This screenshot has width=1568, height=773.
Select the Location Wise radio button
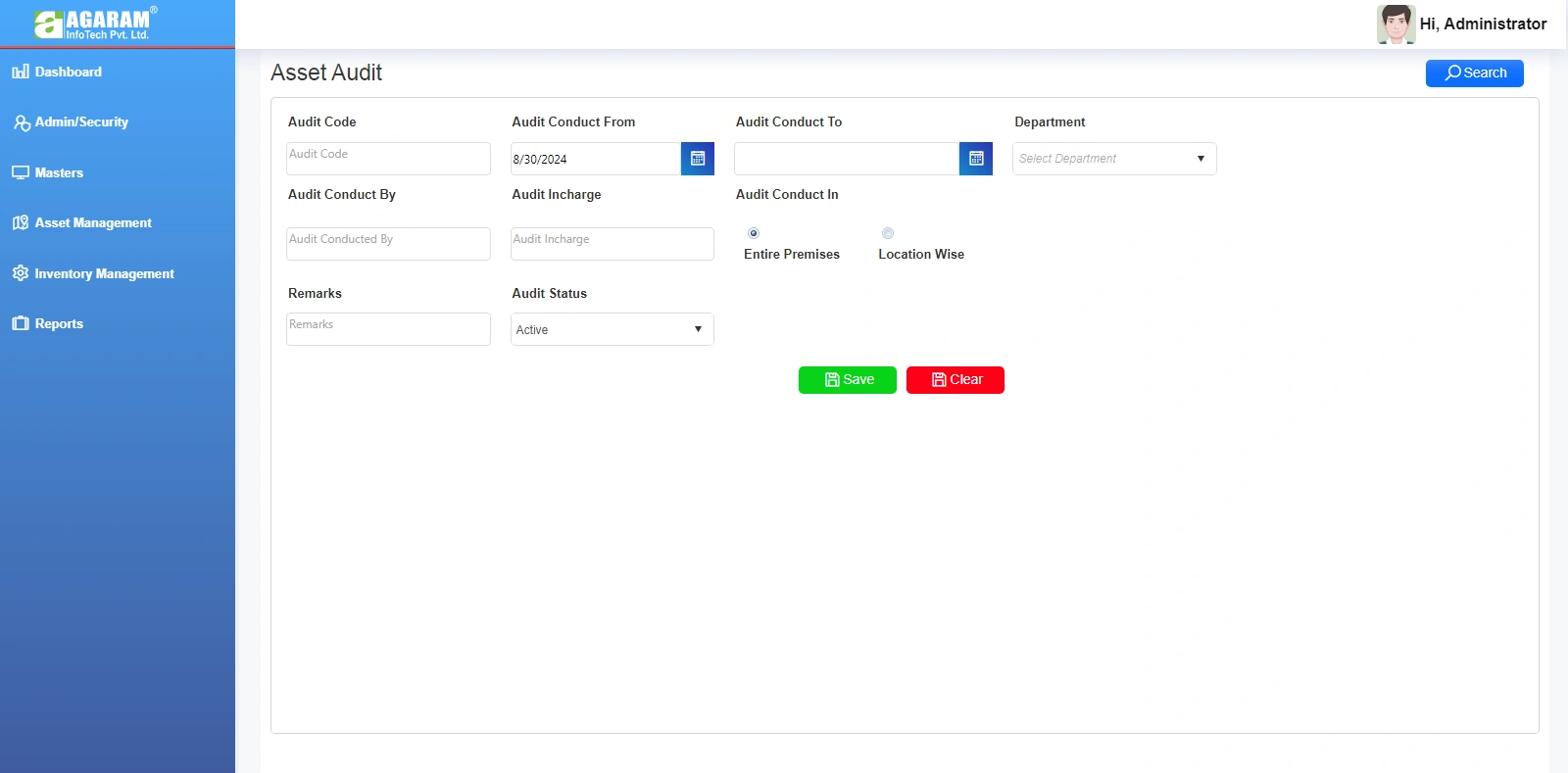tap(888, 233)
